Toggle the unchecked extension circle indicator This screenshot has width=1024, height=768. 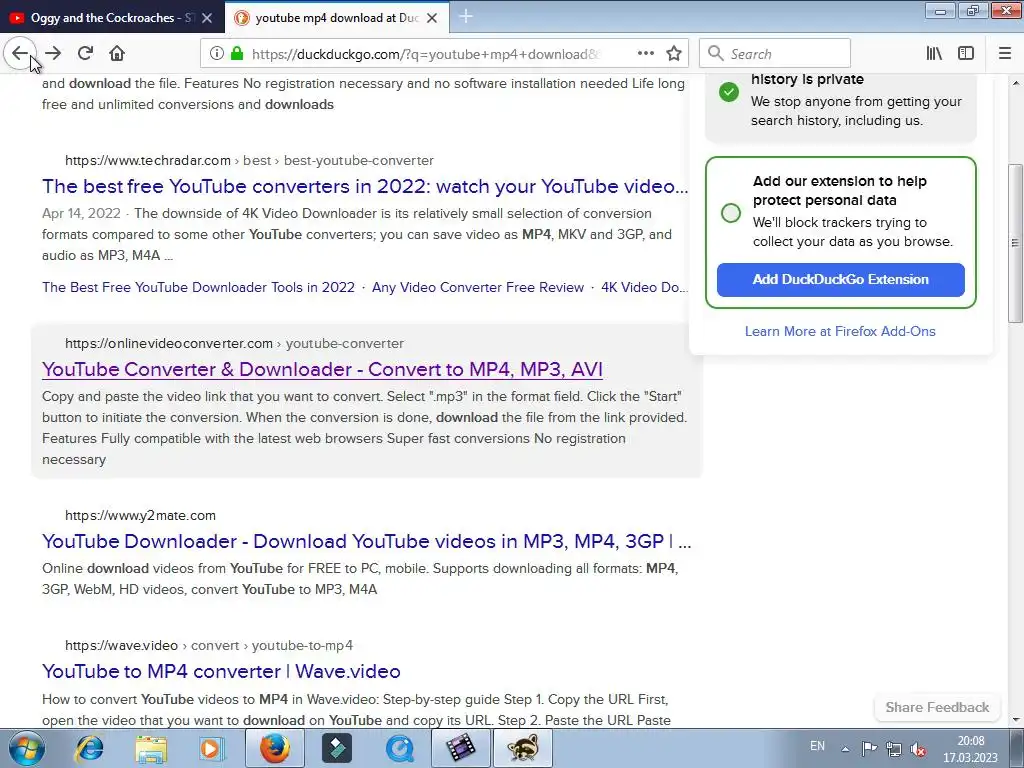pos(731,213)
